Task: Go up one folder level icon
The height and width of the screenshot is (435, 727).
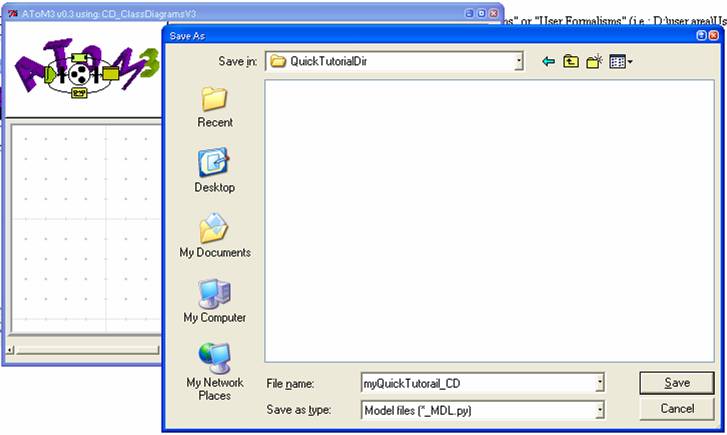Action: click(x=571, y=61)
